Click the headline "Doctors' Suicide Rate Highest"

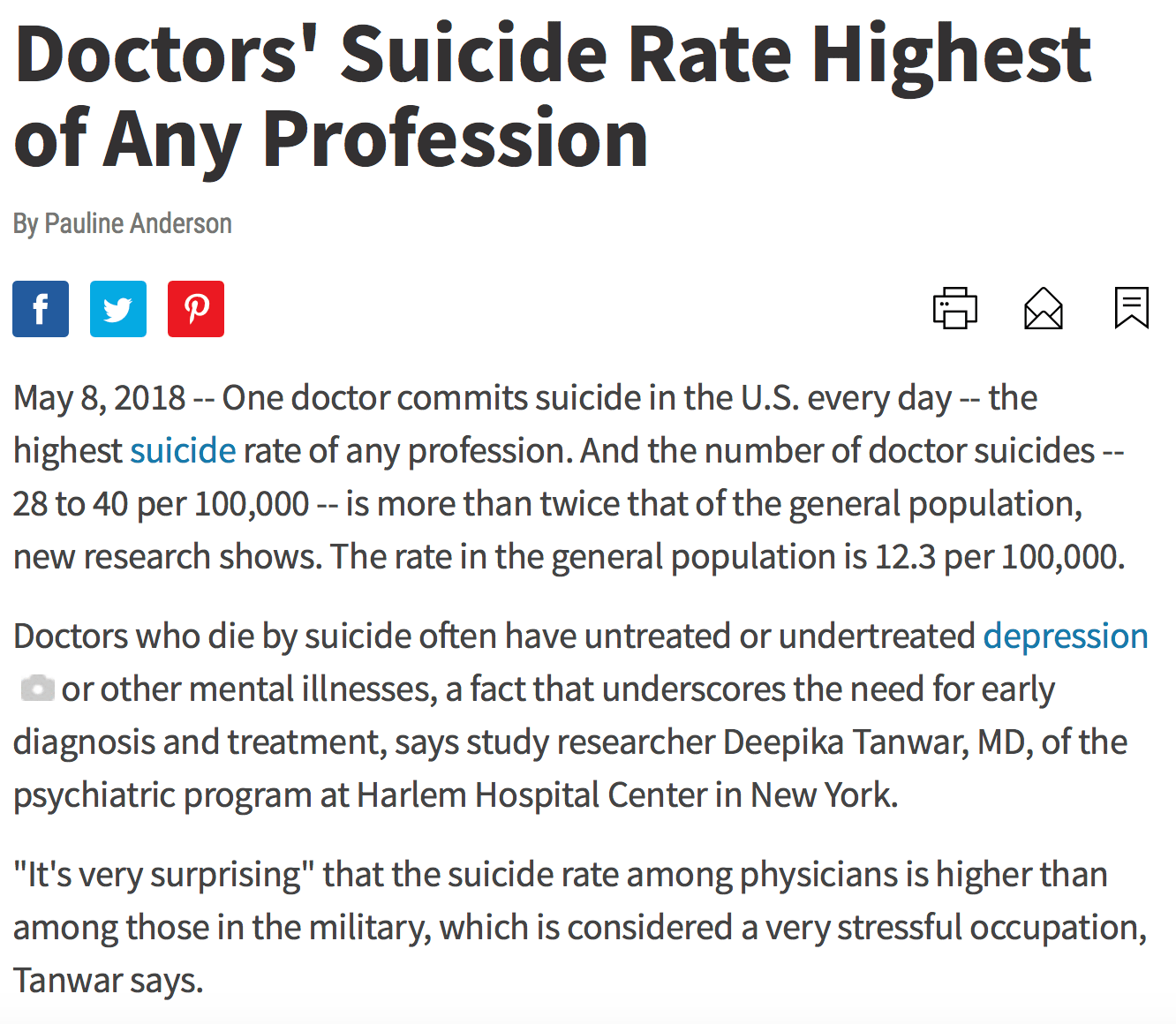coord(553,55)
